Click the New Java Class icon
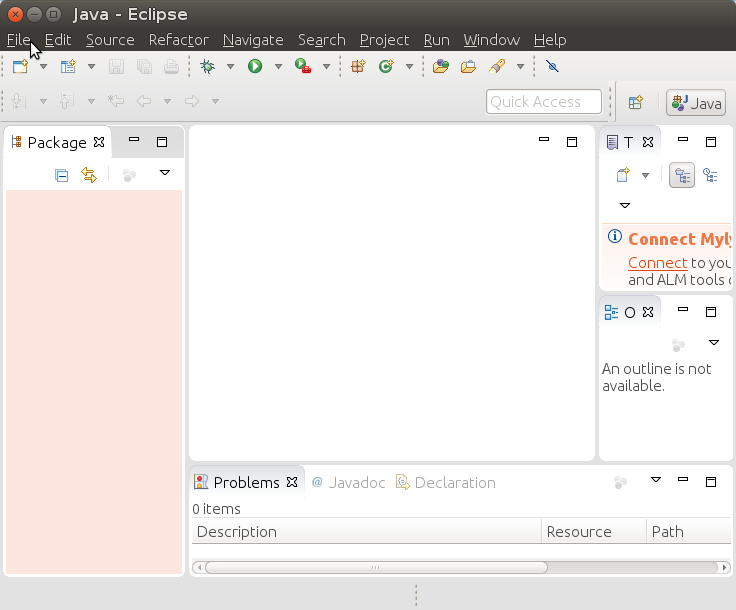Viewport: 736px width, 610px height. 385,67
